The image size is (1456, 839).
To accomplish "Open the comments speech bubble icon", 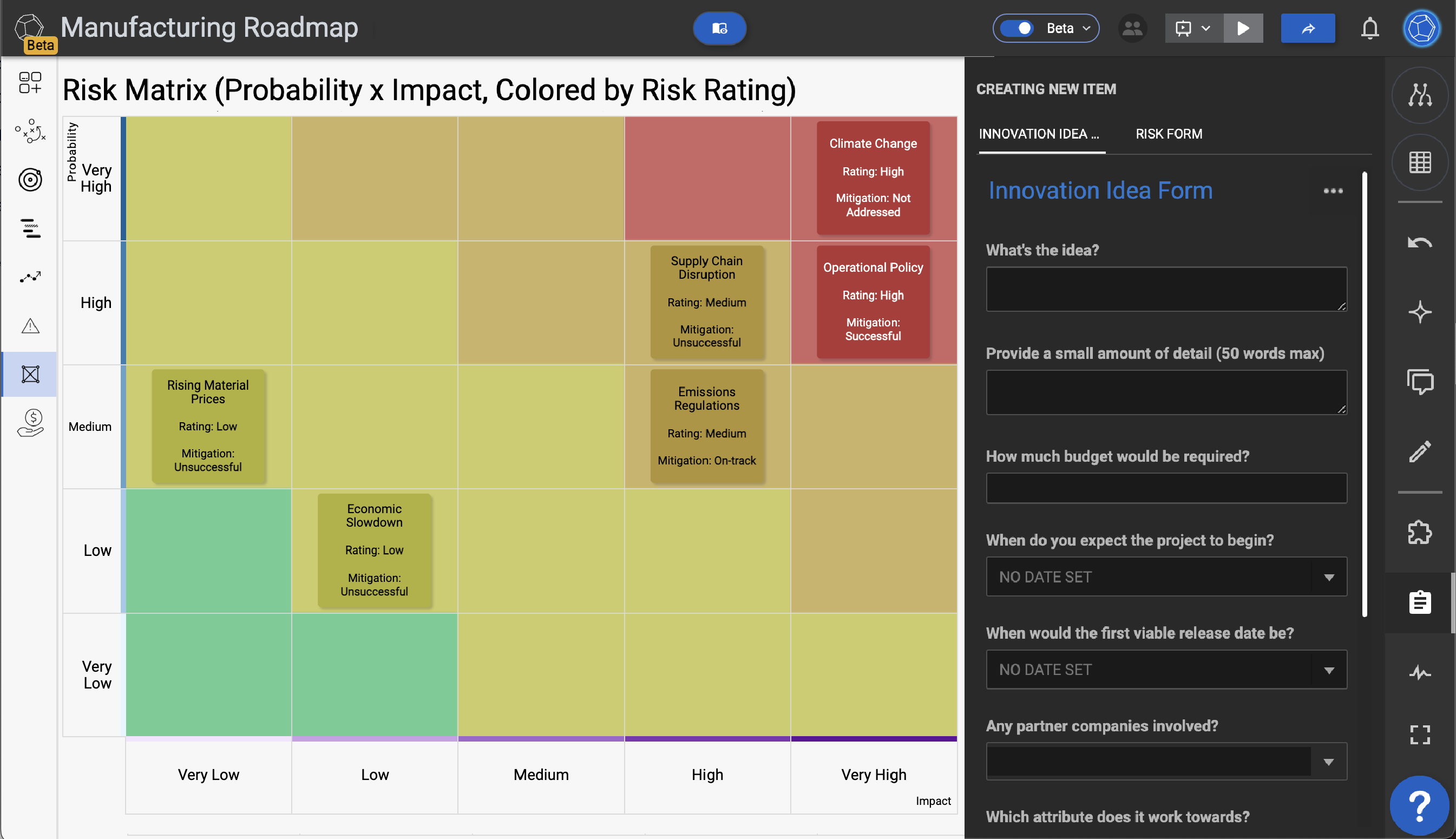I will click(x=1420, y=382).
